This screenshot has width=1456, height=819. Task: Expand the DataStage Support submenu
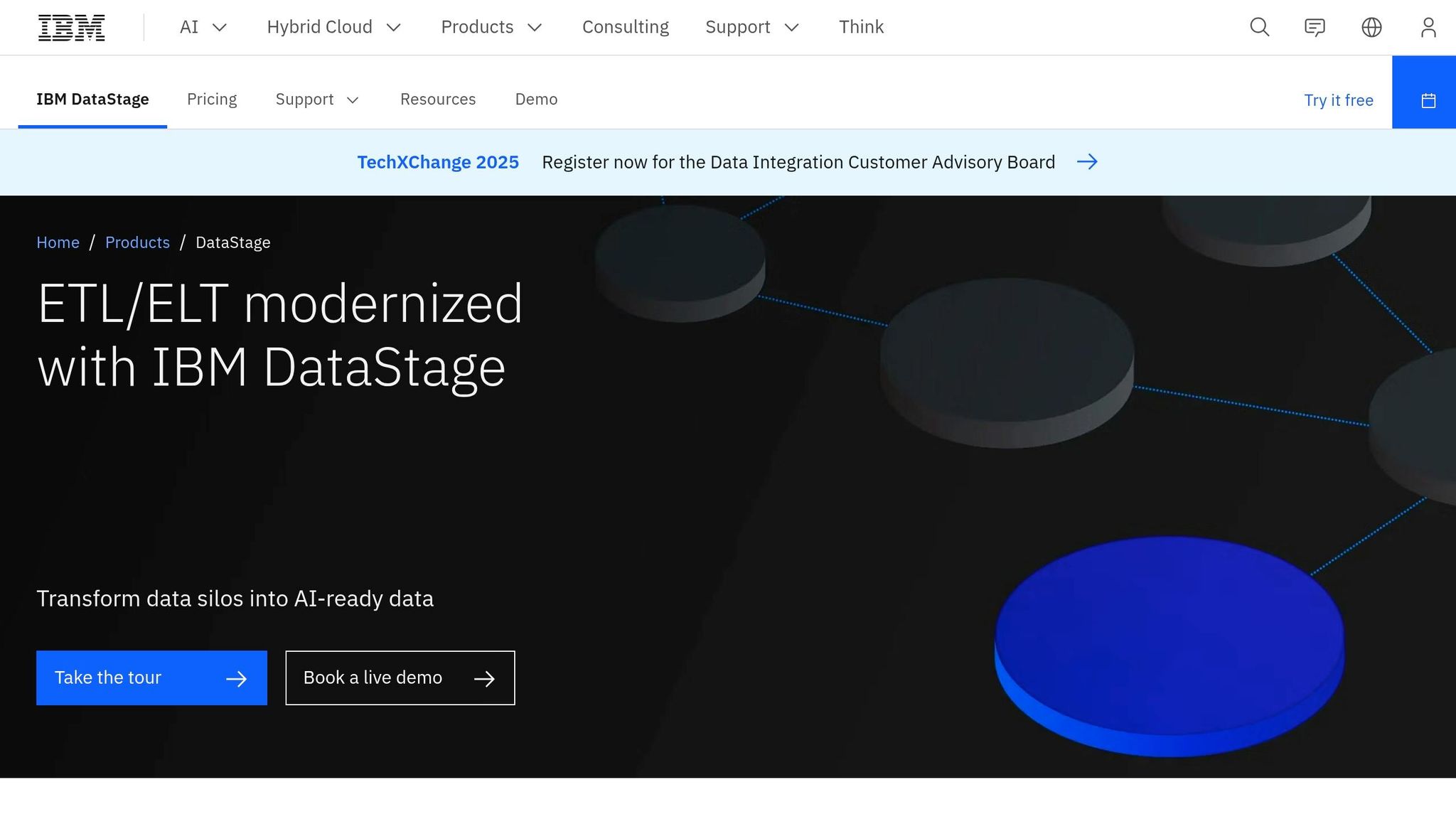pos(317,100)
